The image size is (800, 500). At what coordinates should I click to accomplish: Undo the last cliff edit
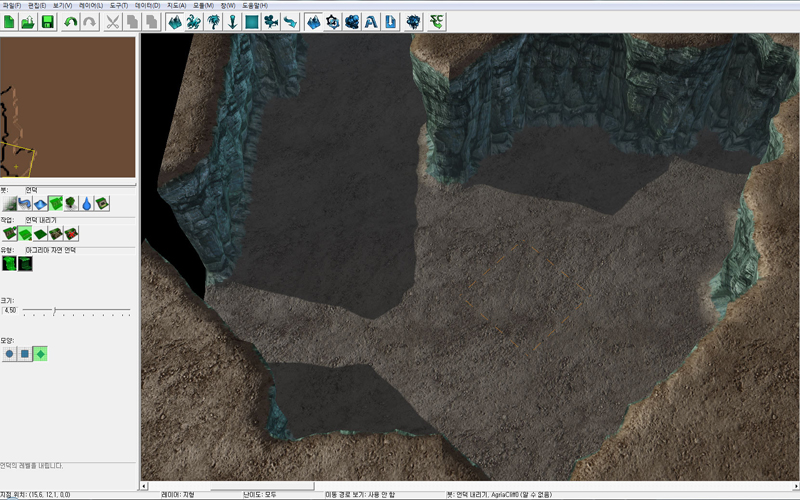(x=70, y=22)
